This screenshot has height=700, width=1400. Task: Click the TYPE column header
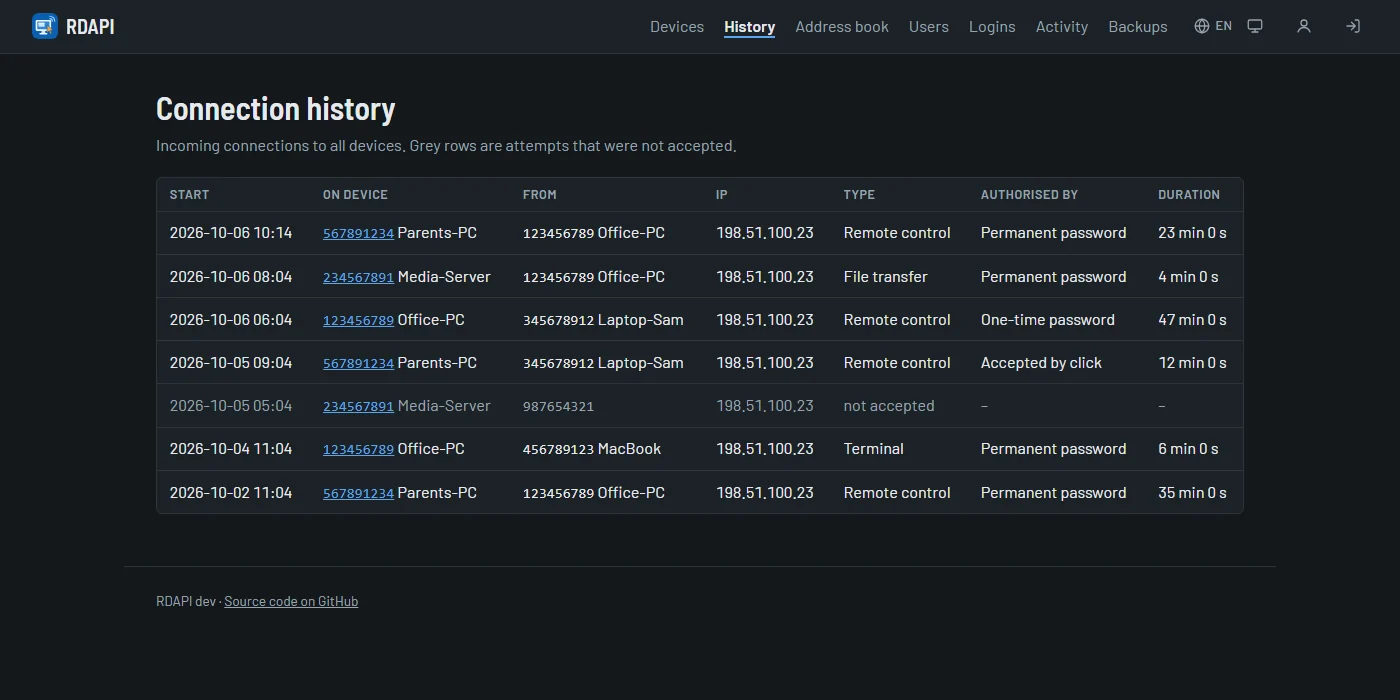click(x=859, y=195)
